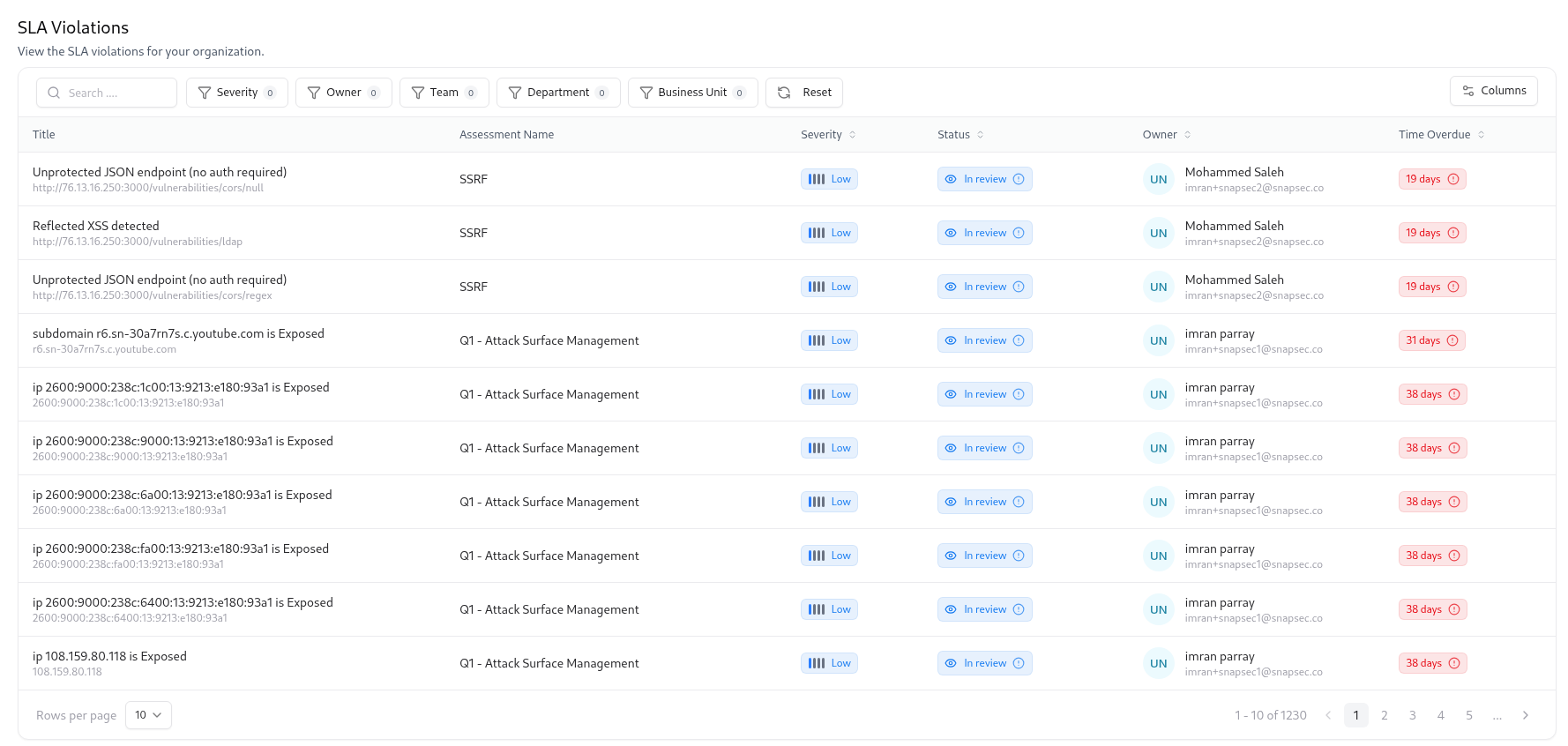The height and width of the screenshot is (746, 1568).
Task: Click the UN avatar in the Reflected XSS row
Action: [1158, 233]
